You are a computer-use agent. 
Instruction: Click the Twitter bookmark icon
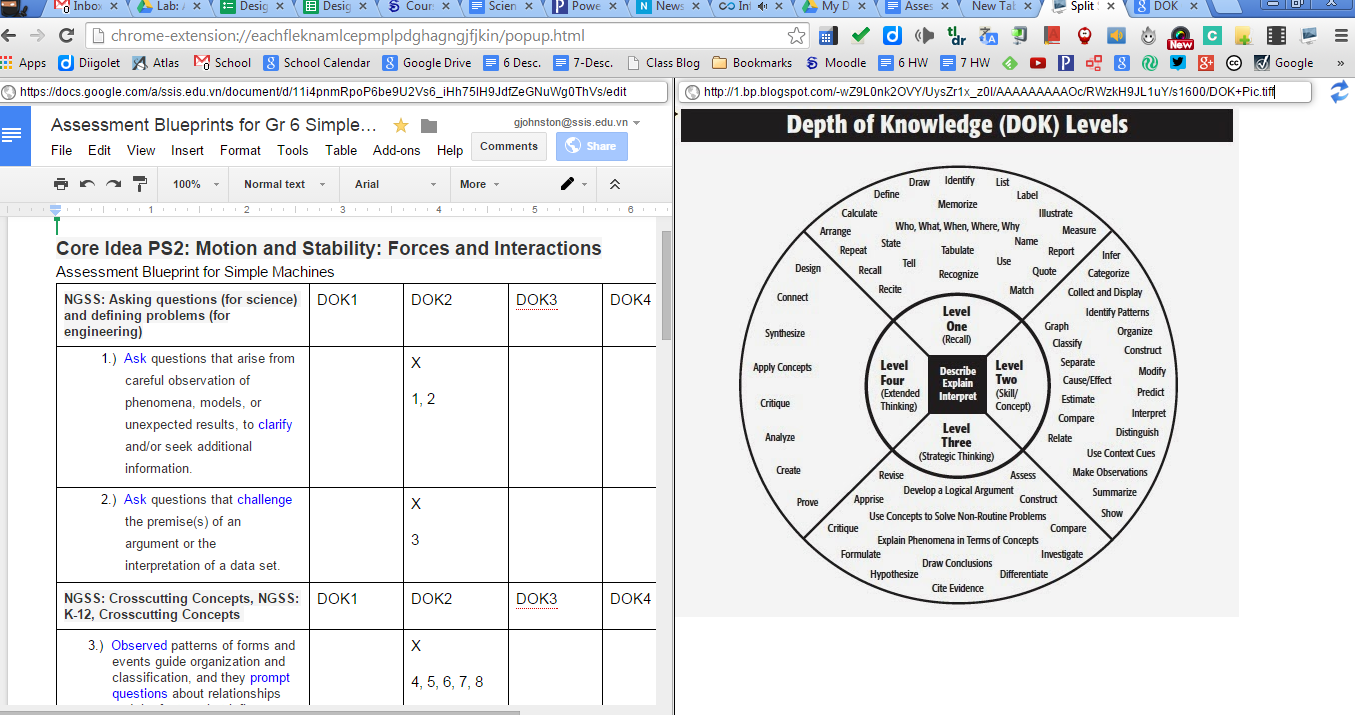point(1177,62)
